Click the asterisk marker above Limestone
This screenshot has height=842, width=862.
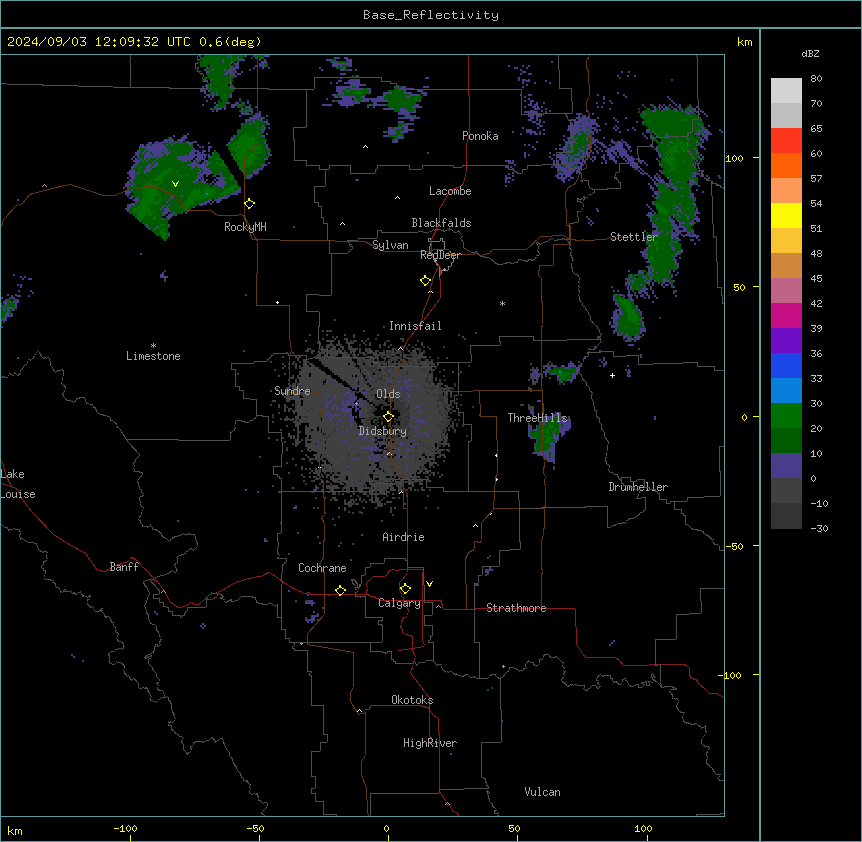153,346
